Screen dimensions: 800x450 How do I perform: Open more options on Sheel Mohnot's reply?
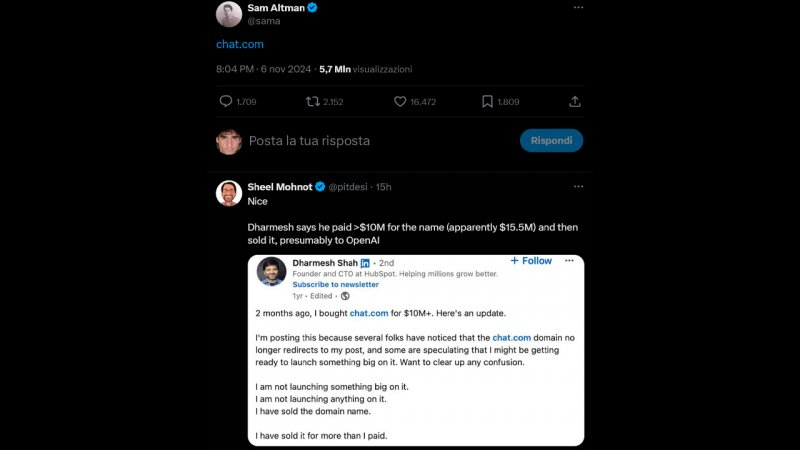point(578,186)
